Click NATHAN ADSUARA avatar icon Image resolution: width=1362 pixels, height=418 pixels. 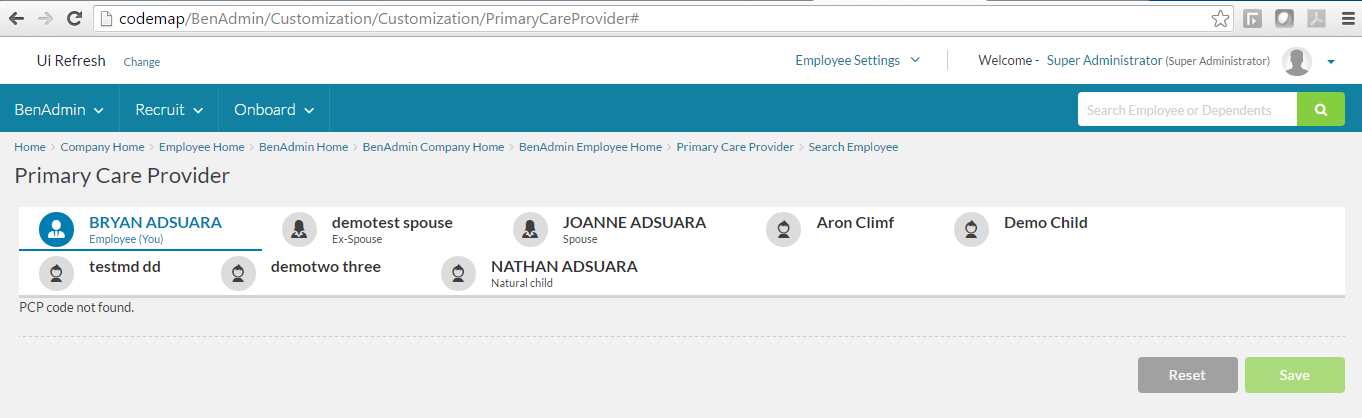[x=459, y=273]
